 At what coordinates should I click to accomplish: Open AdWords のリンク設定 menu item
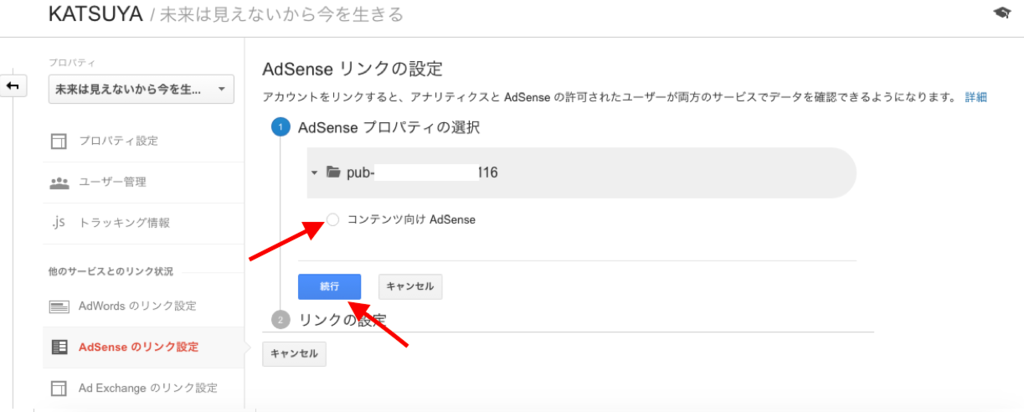[x=137, y=306]
